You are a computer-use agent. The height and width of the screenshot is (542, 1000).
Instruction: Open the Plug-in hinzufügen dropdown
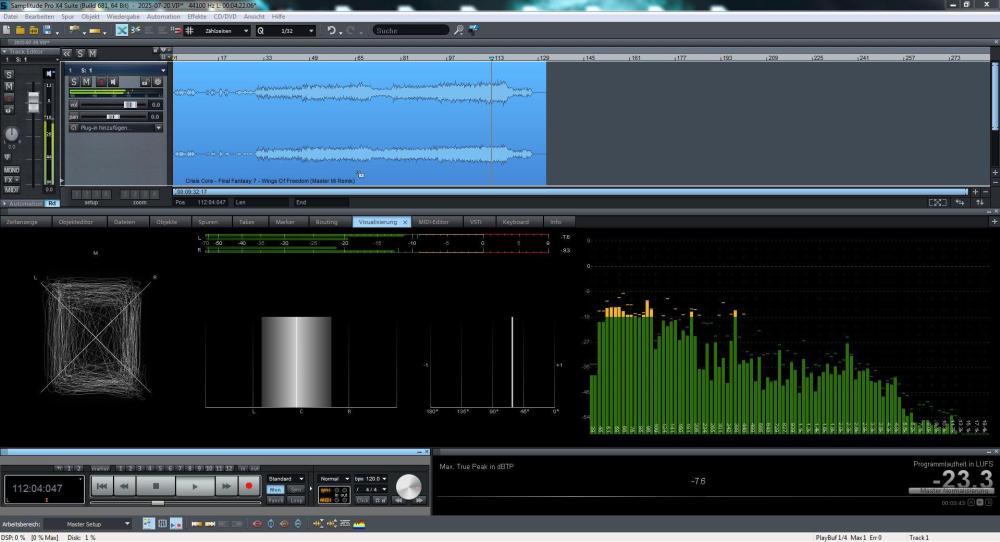pos(158,128)
